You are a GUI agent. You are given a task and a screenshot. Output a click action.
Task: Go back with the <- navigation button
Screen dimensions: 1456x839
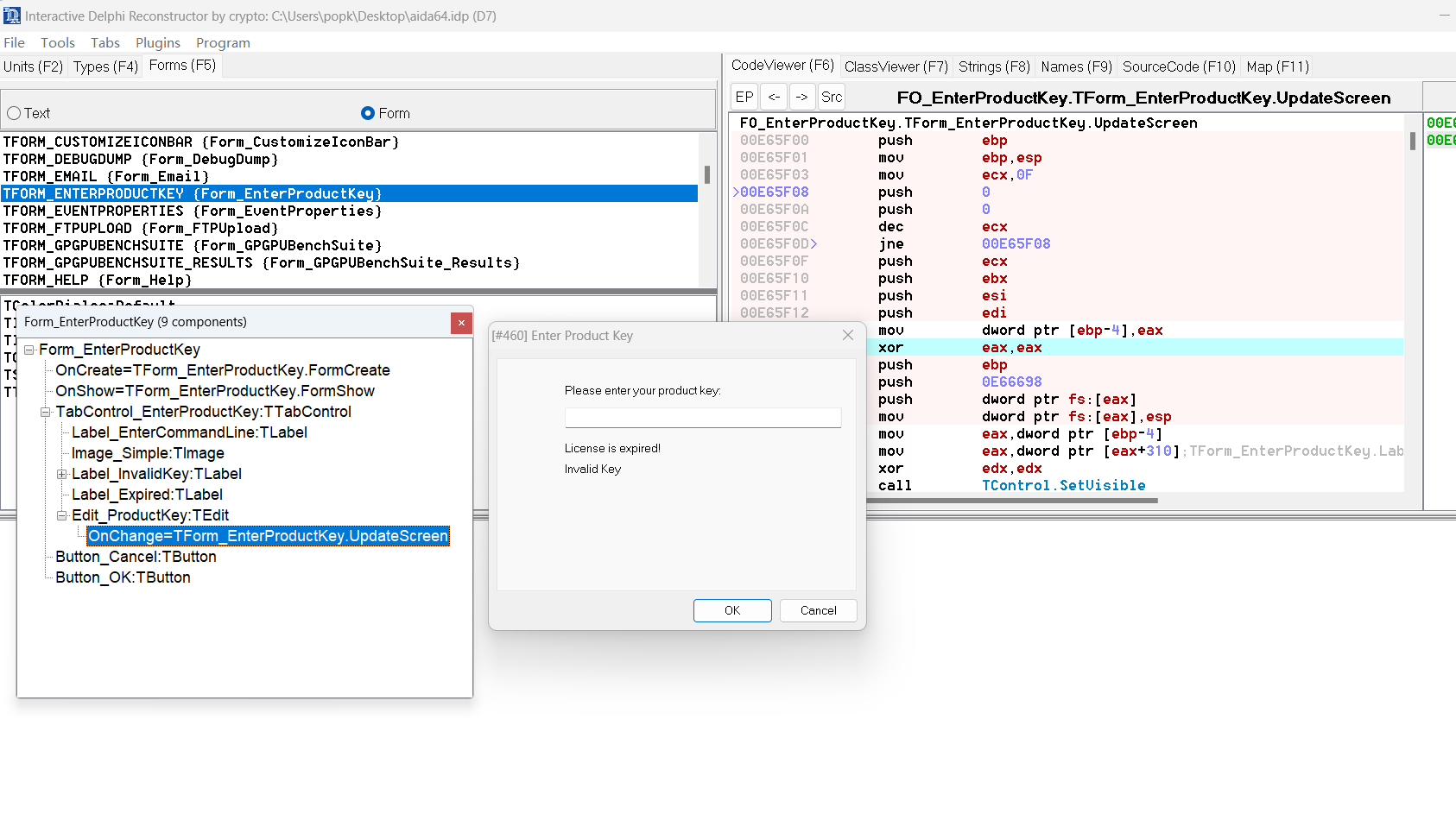[x=774, y=97]
